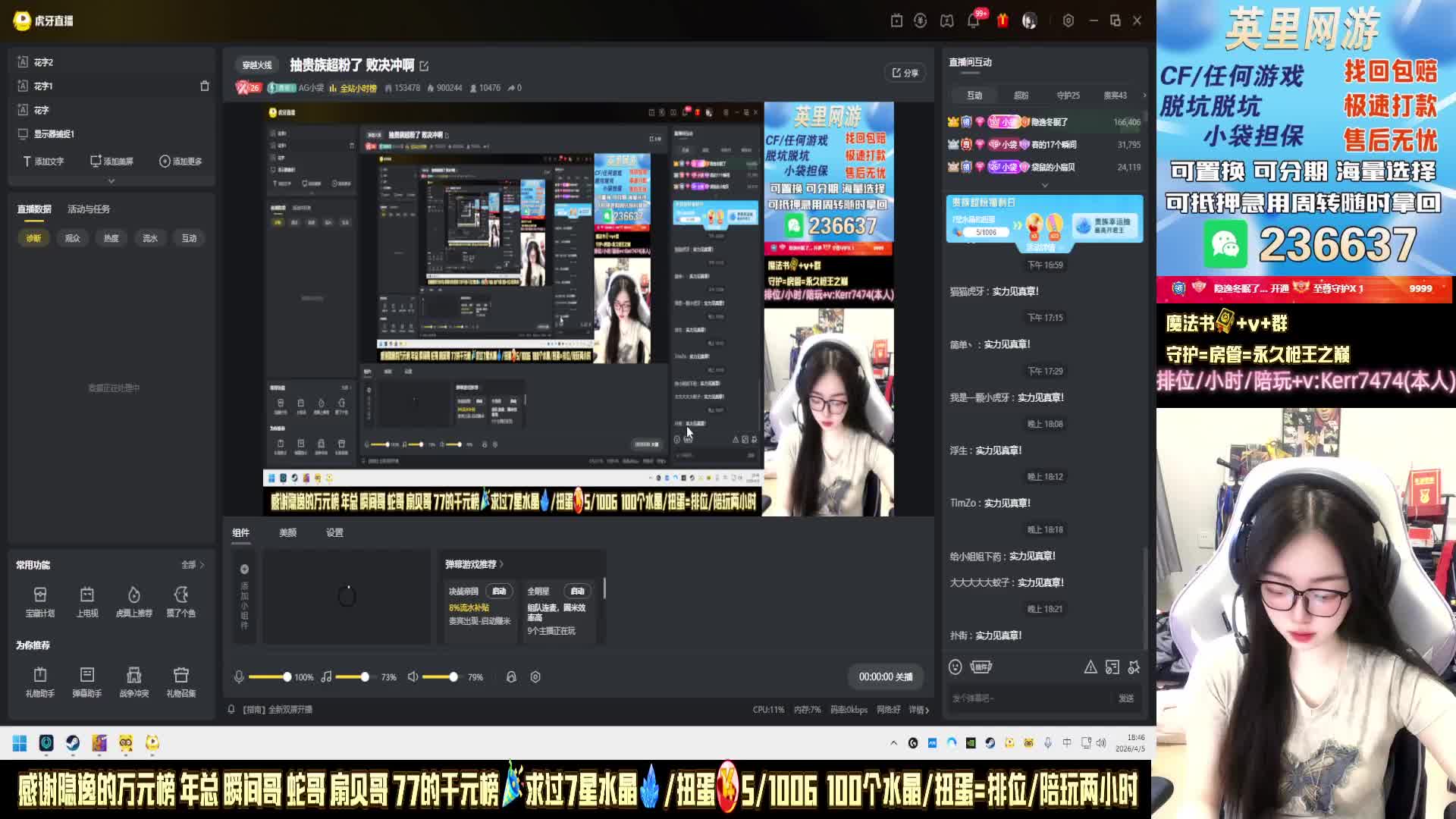Click 添加文字 add text button
Viewport: 1456px width, 819px height.
(x=43, y=162)
